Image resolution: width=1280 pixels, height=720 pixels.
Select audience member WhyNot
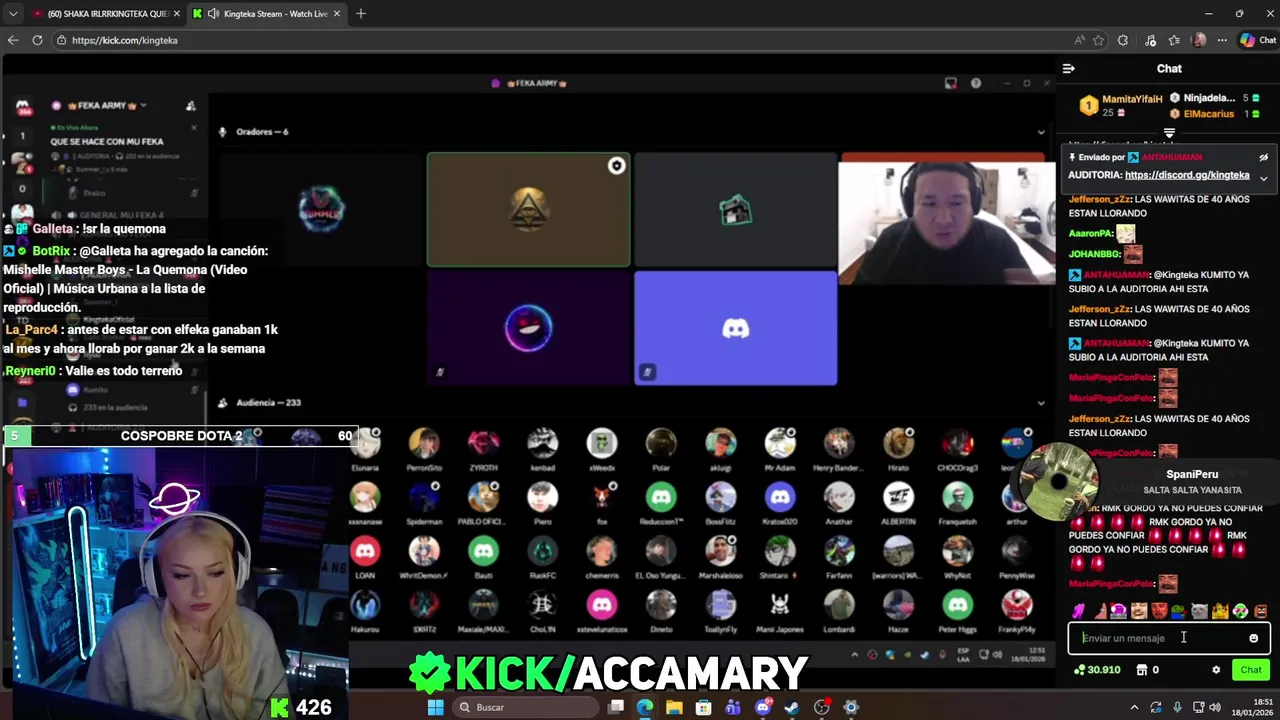[x=957, y=556]
